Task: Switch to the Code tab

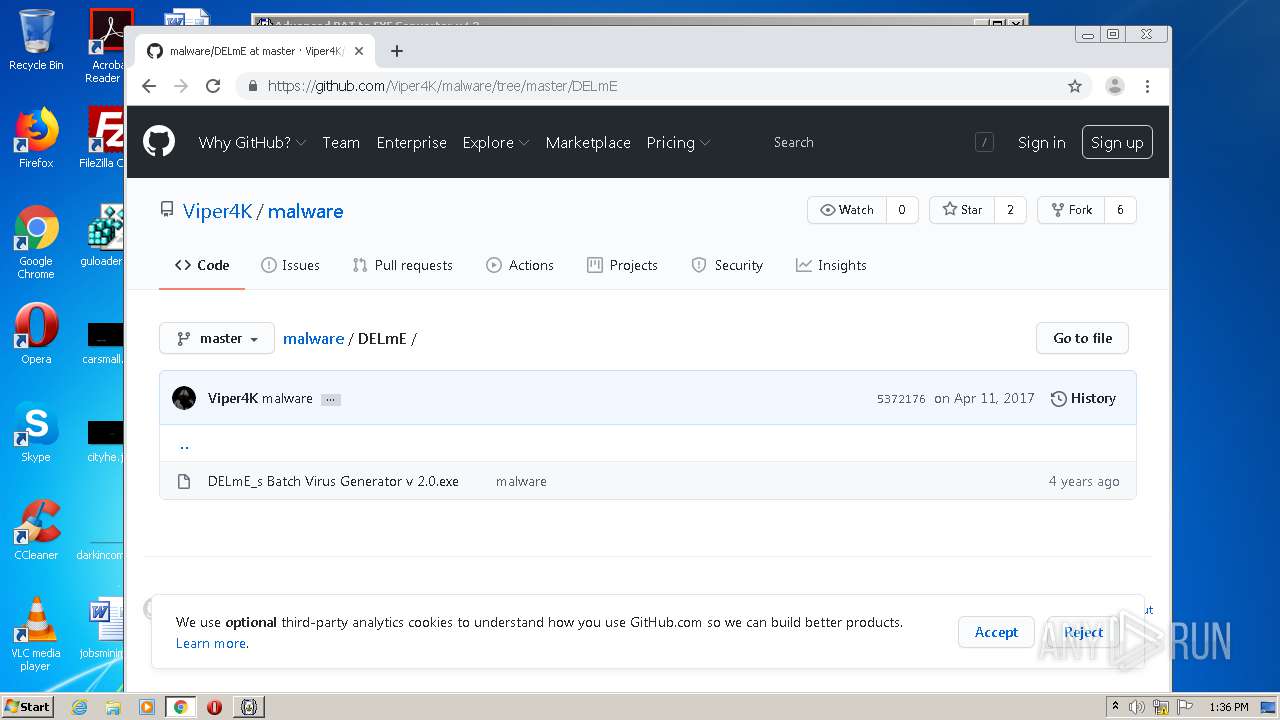Action: (202, 265)
